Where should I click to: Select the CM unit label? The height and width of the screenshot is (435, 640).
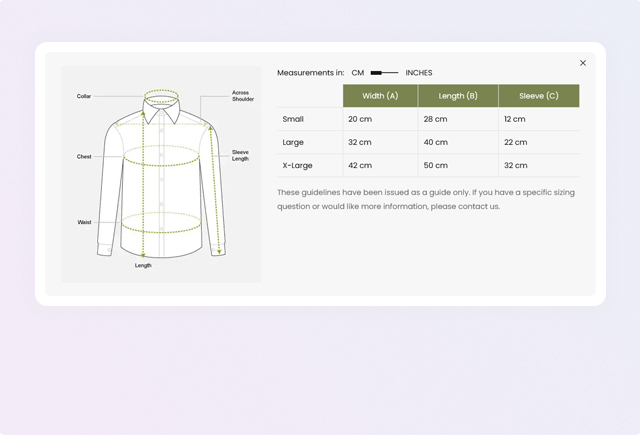pyautogui.click(x=357, y=73)
